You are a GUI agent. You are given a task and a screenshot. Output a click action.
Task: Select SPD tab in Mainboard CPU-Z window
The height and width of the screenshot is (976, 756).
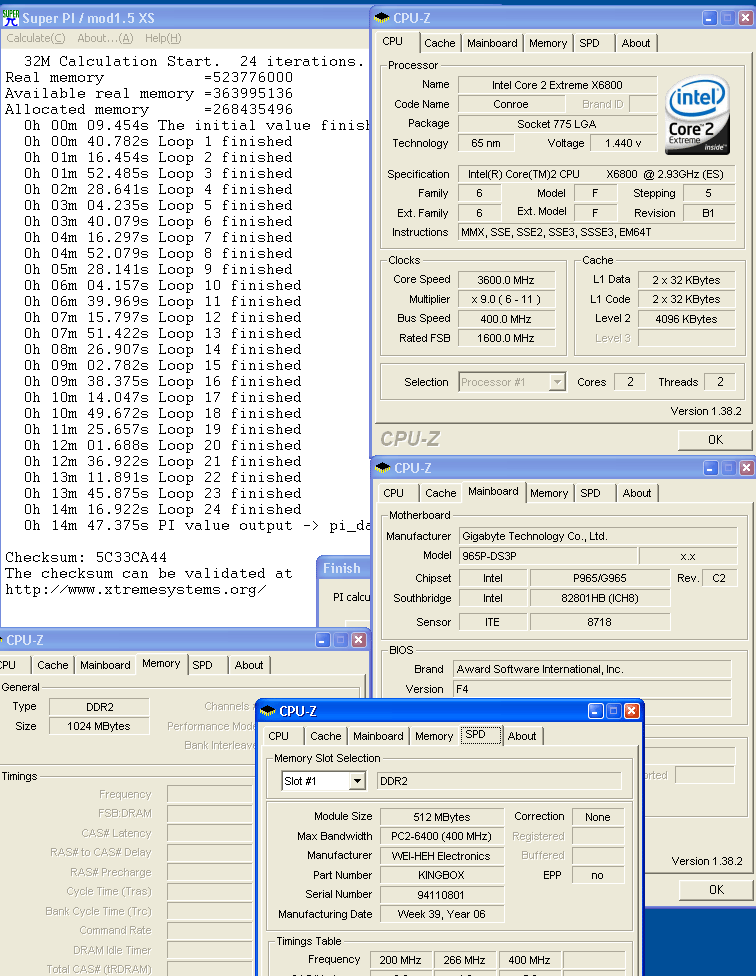(590, 493)
